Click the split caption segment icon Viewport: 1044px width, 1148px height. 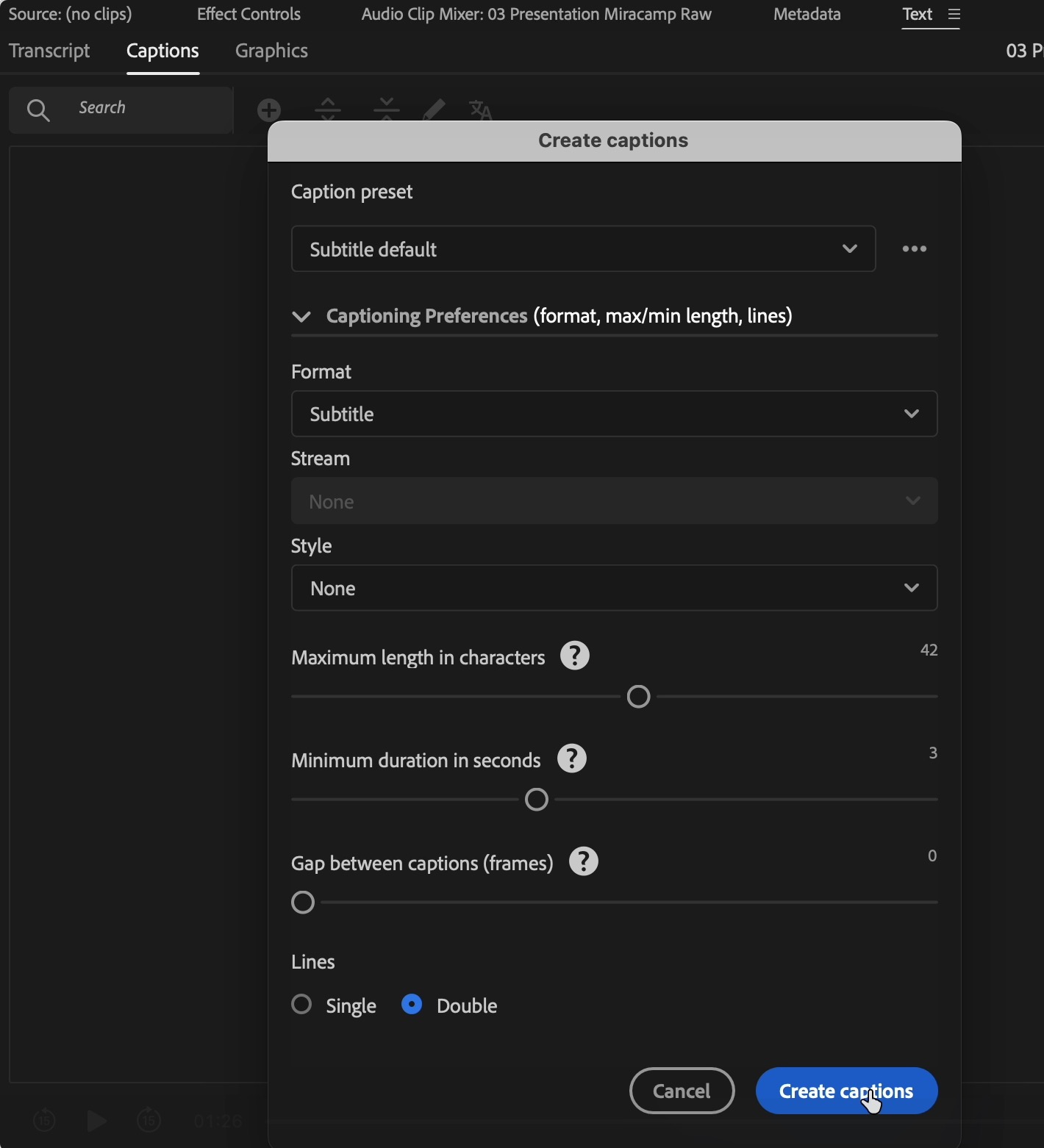(328, 110)
